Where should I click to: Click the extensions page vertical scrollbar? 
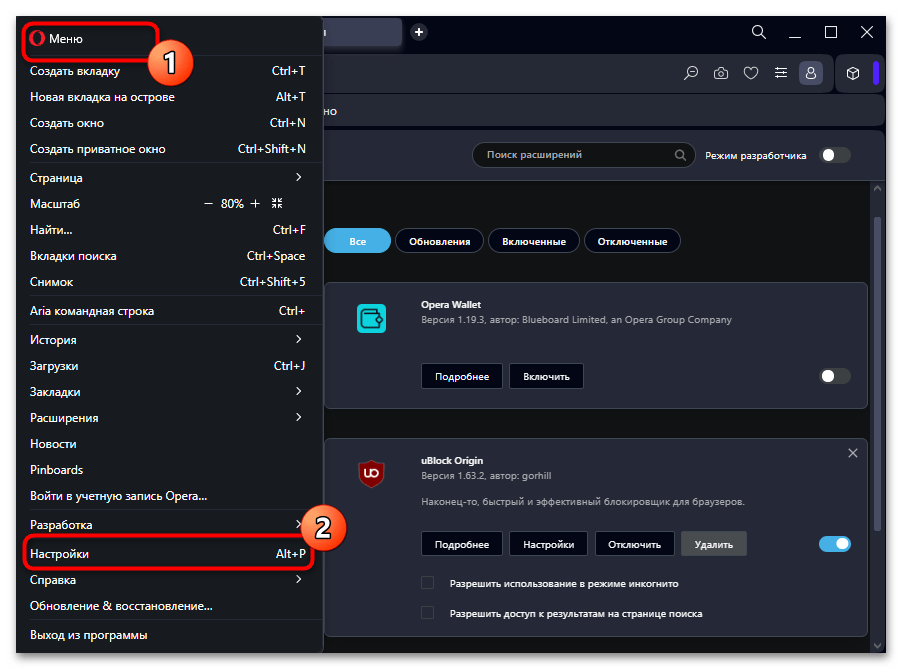coord(877,374)
